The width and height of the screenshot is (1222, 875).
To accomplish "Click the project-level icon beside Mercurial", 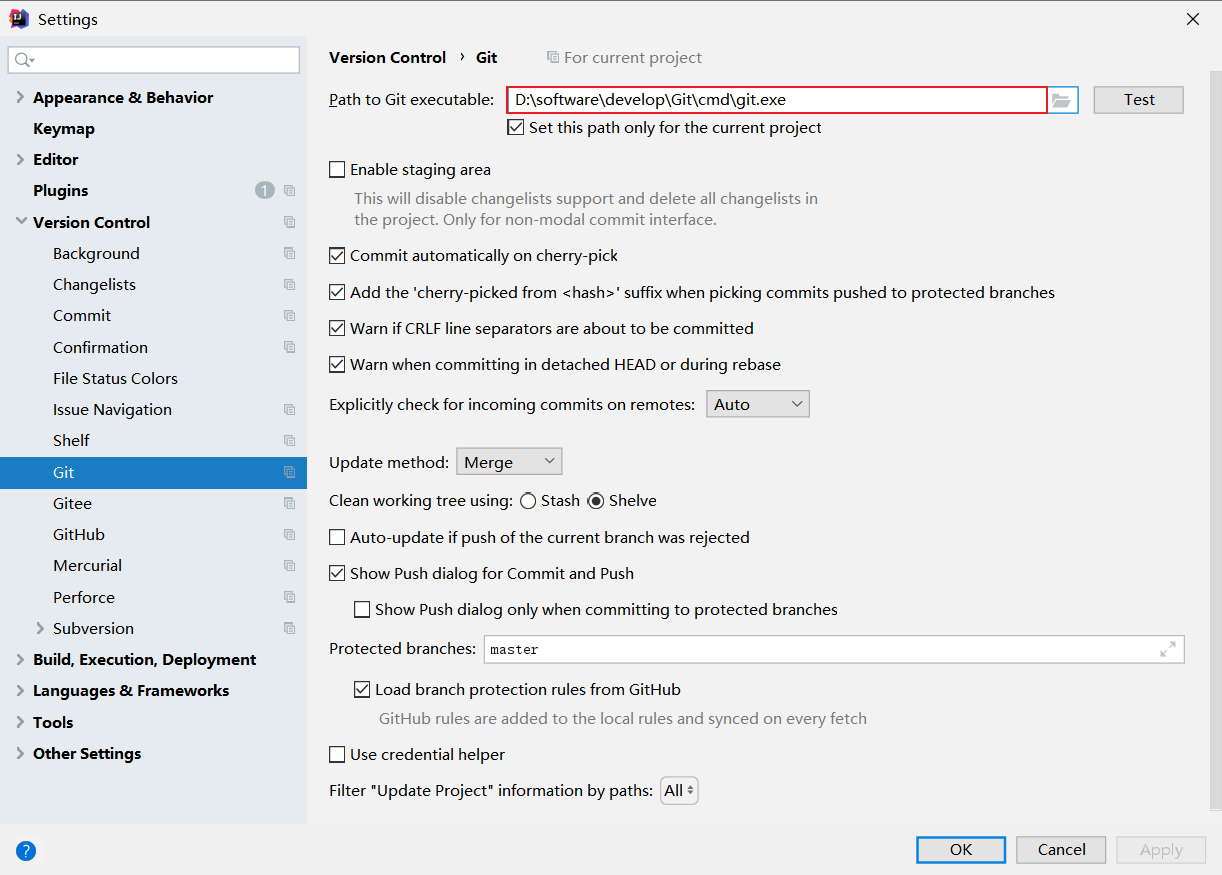I will coord(289,566).
